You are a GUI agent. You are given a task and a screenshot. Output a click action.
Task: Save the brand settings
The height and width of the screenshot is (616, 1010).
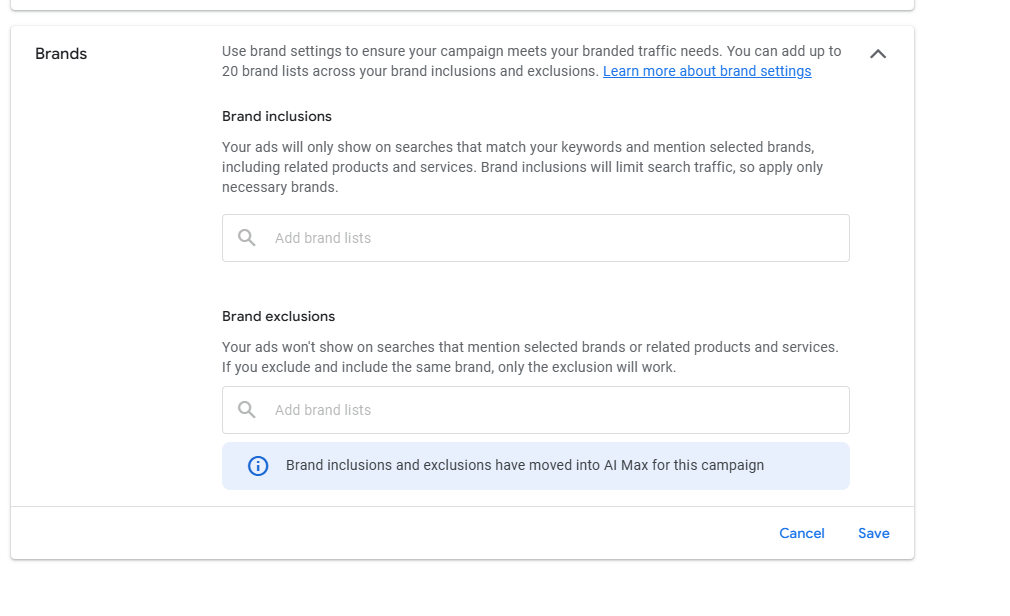click(873, 533)
